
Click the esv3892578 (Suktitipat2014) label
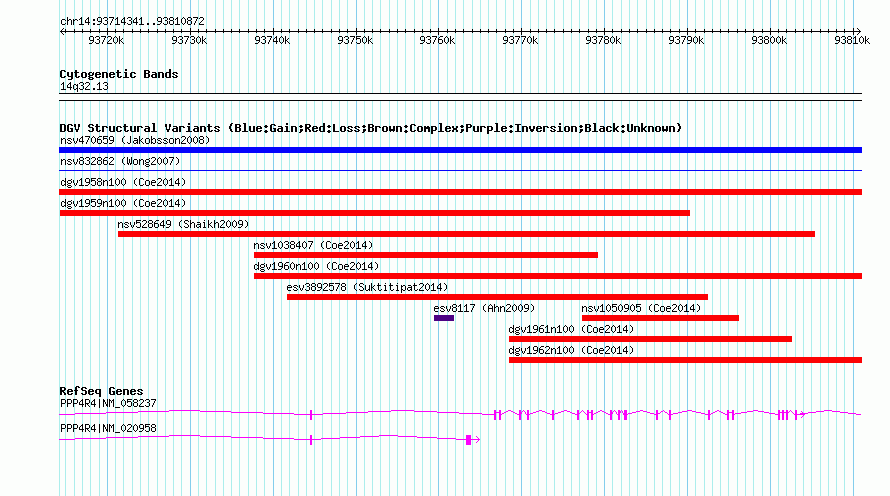(367, 287)
